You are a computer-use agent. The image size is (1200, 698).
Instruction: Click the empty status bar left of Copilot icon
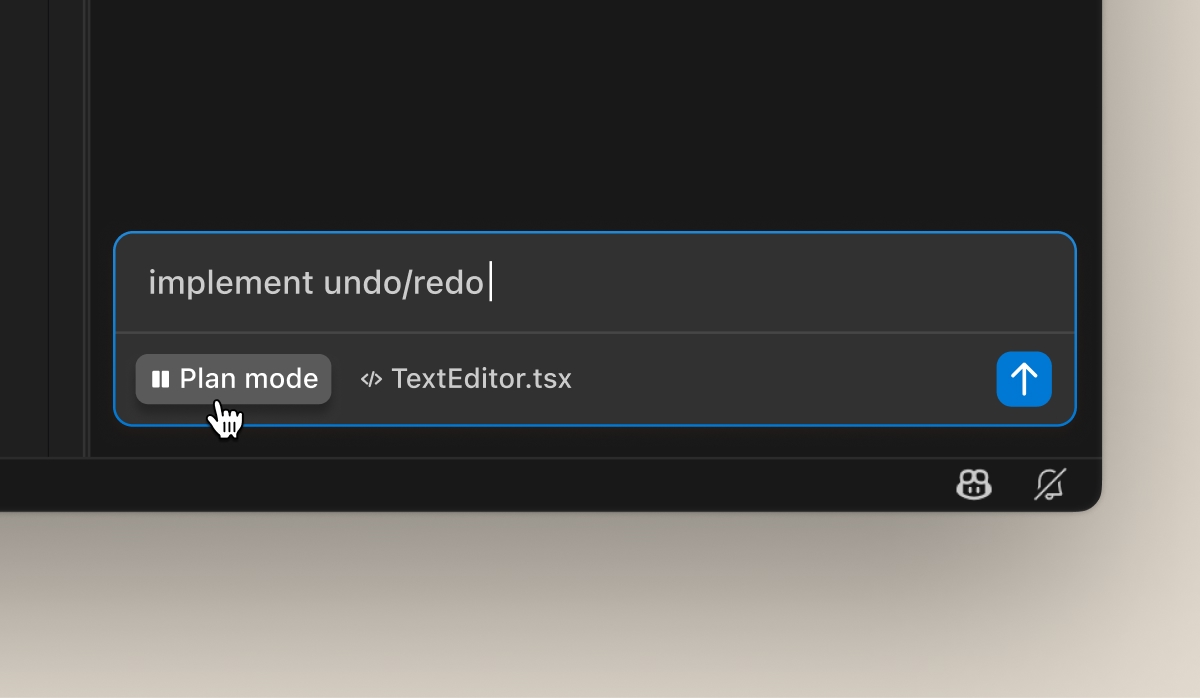(500, 485)
